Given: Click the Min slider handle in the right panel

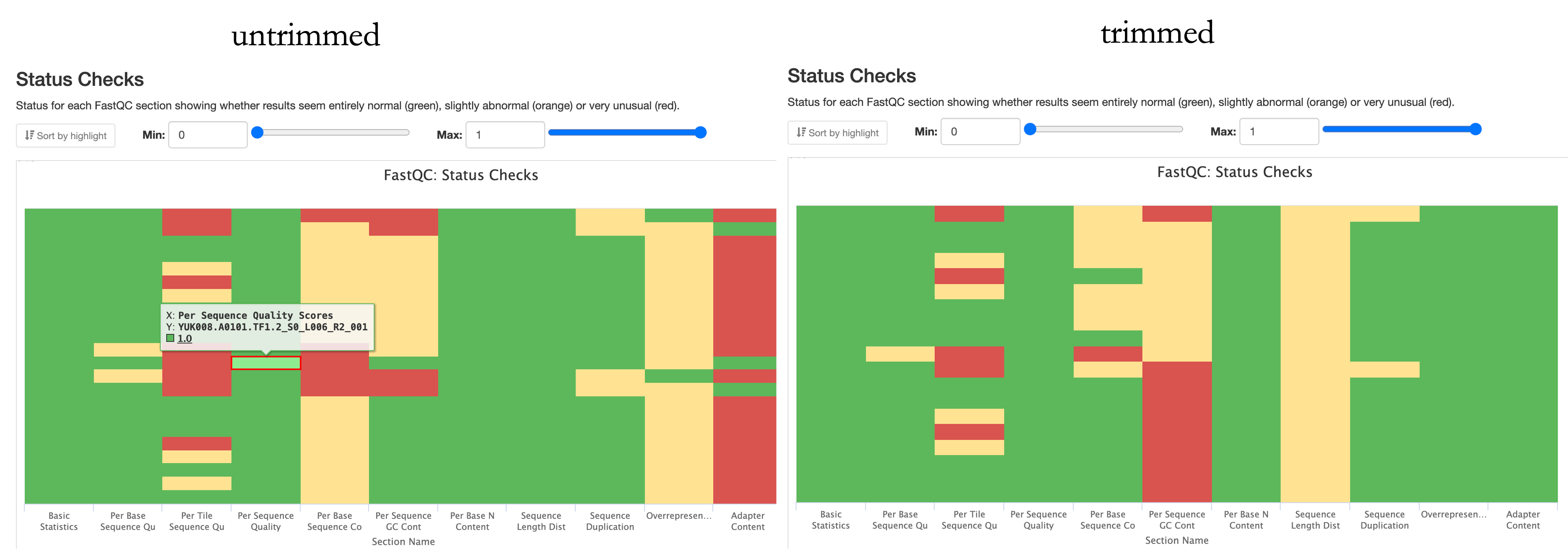Looking at the screenshot, I should coord(1030,129).
